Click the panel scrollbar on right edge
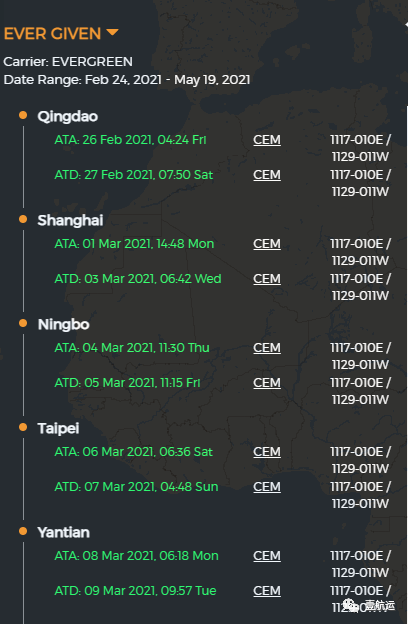 (x=406, y=364)
